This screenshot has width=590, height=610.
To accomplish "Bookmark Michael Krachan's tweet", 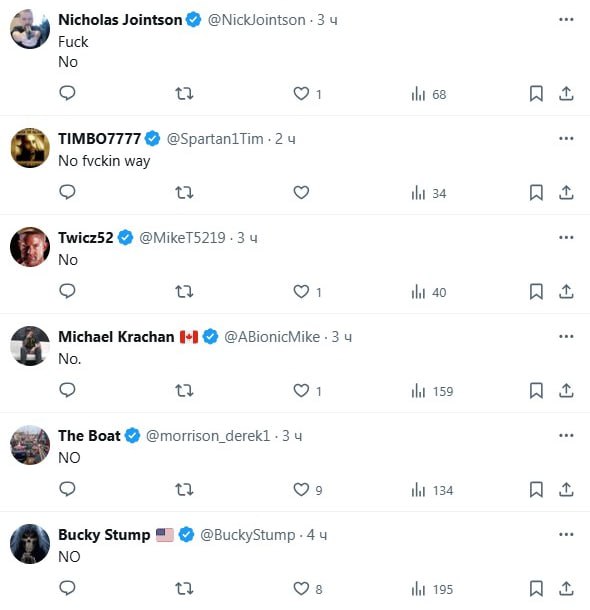I will click(x=536, y=391).
